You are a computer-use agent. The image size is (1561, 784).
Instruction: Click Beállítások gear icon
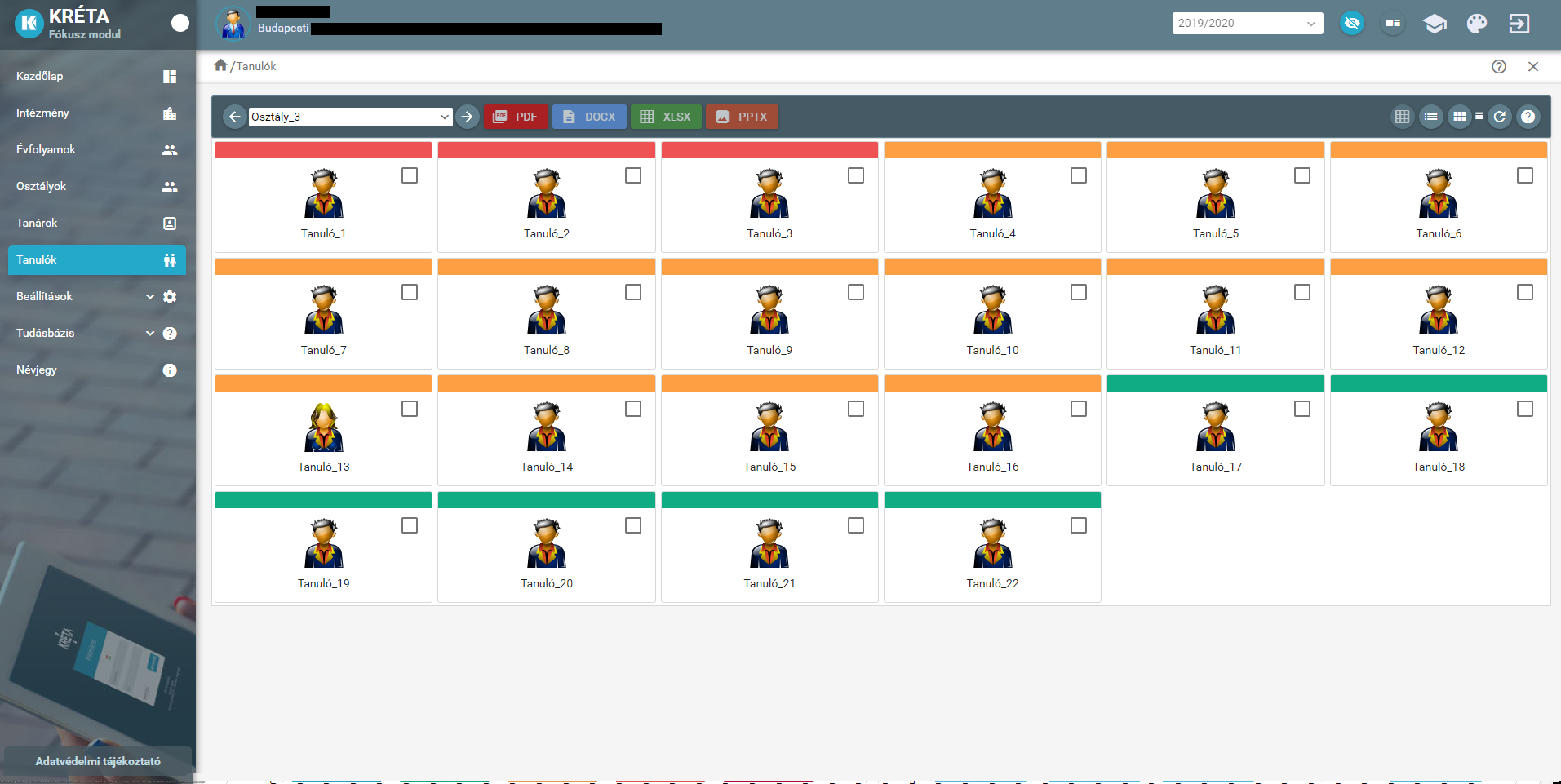tap(170, 297)
